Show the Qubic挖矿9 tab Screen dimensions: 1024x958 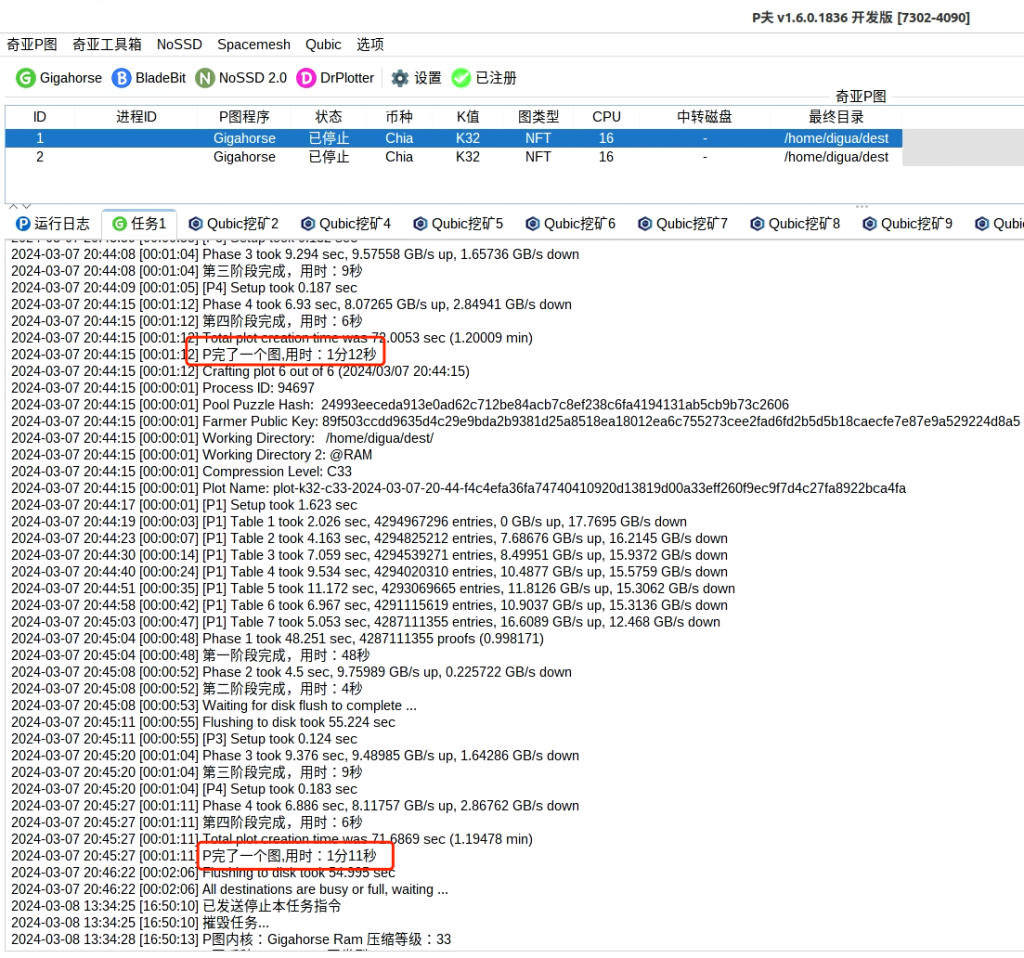point(906,224)
